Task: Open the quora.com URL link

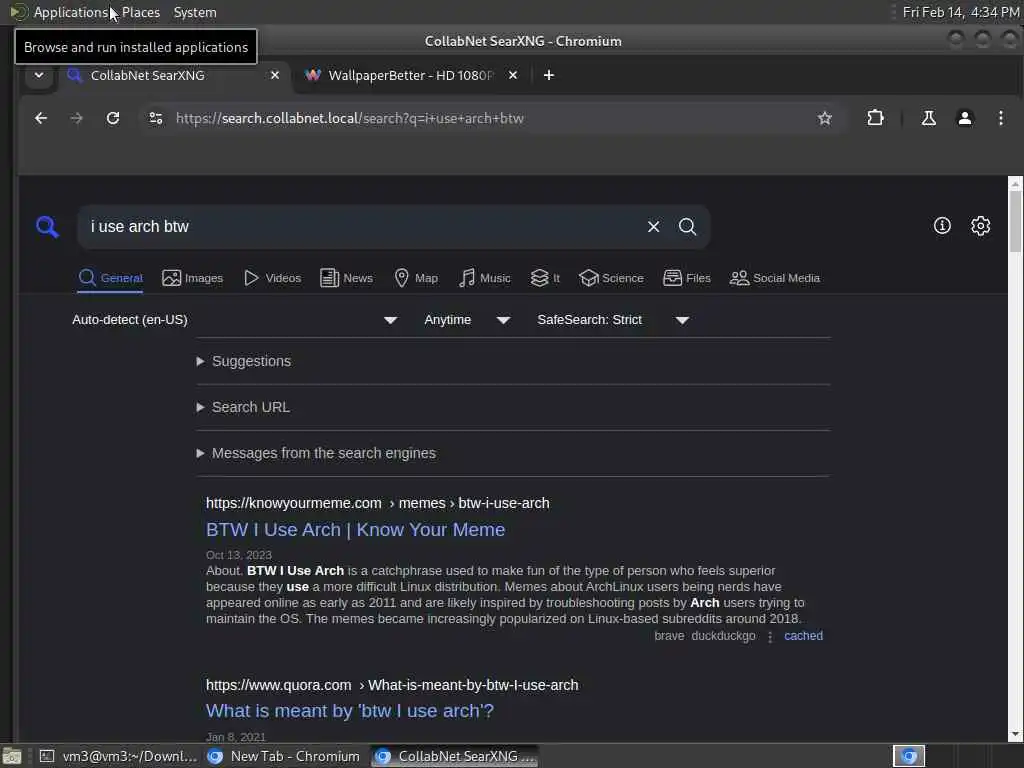Action: (392, 685)
